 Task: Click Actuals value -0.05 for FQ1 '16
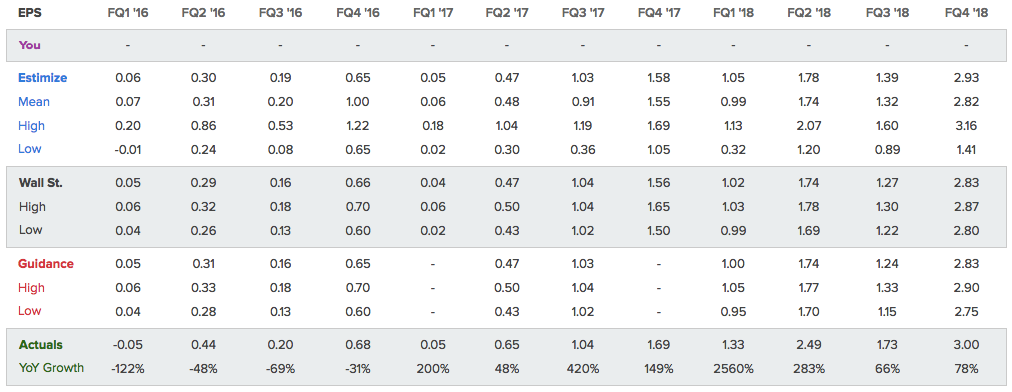tap(128, 345)
